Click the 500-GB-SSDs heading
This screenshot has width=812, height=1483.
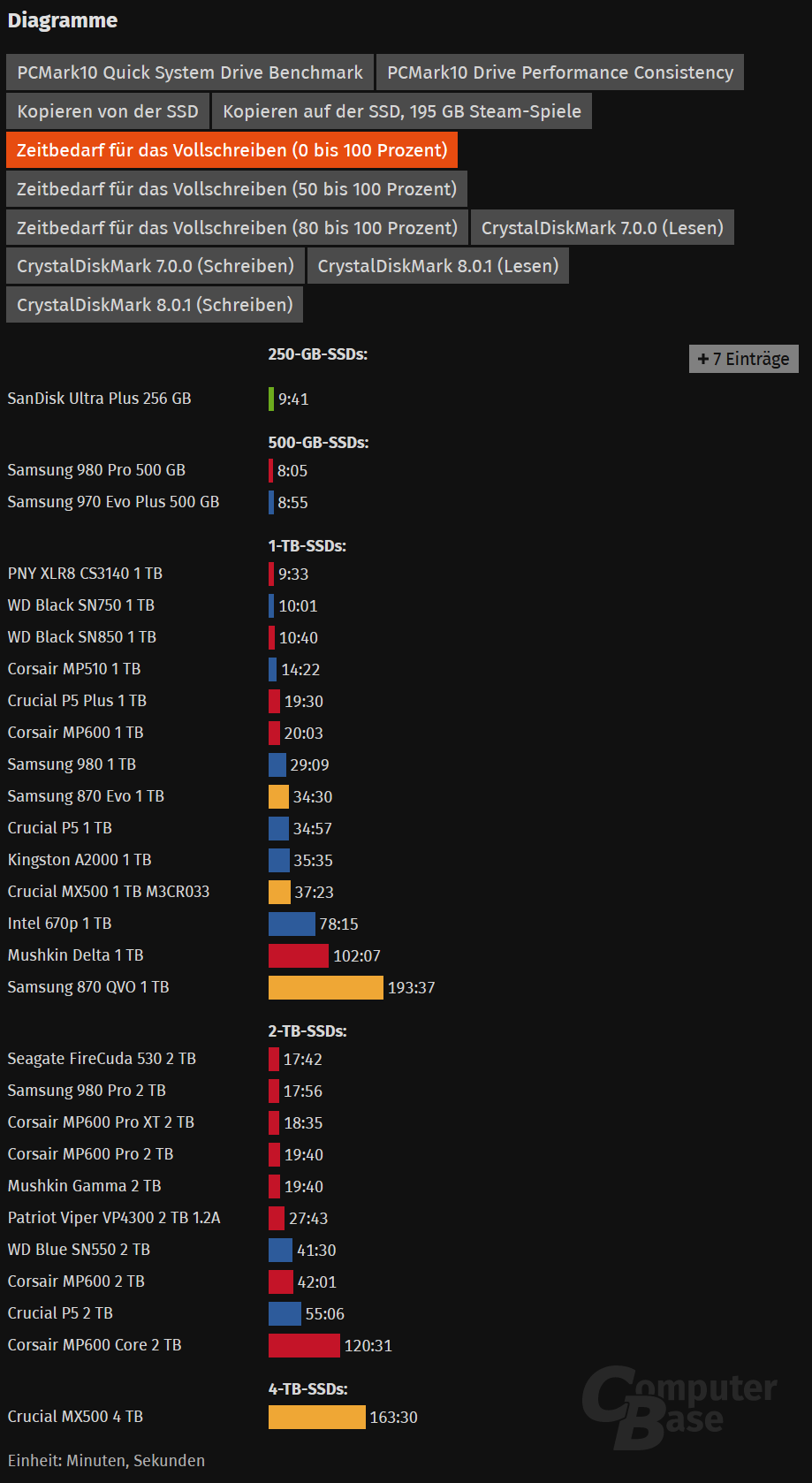(x=318, y=443)
